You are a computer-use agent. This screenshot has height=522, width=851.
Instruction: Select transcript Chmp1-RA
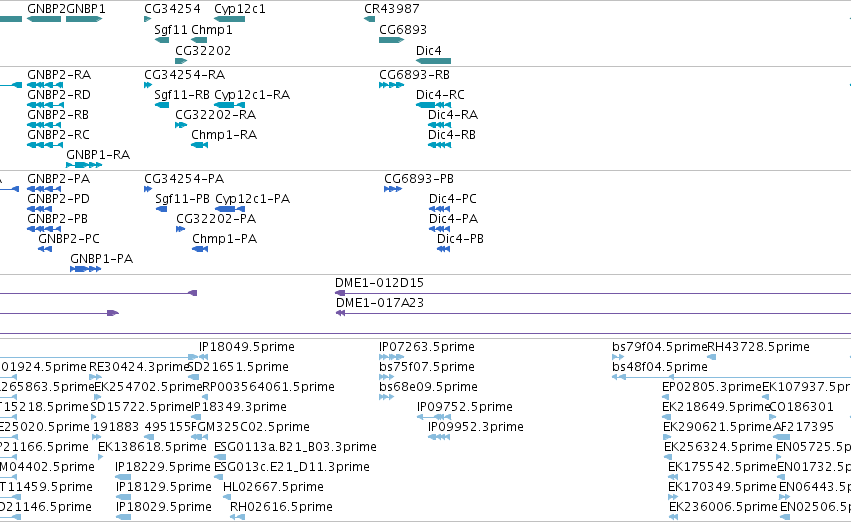[x=224, y=135]
